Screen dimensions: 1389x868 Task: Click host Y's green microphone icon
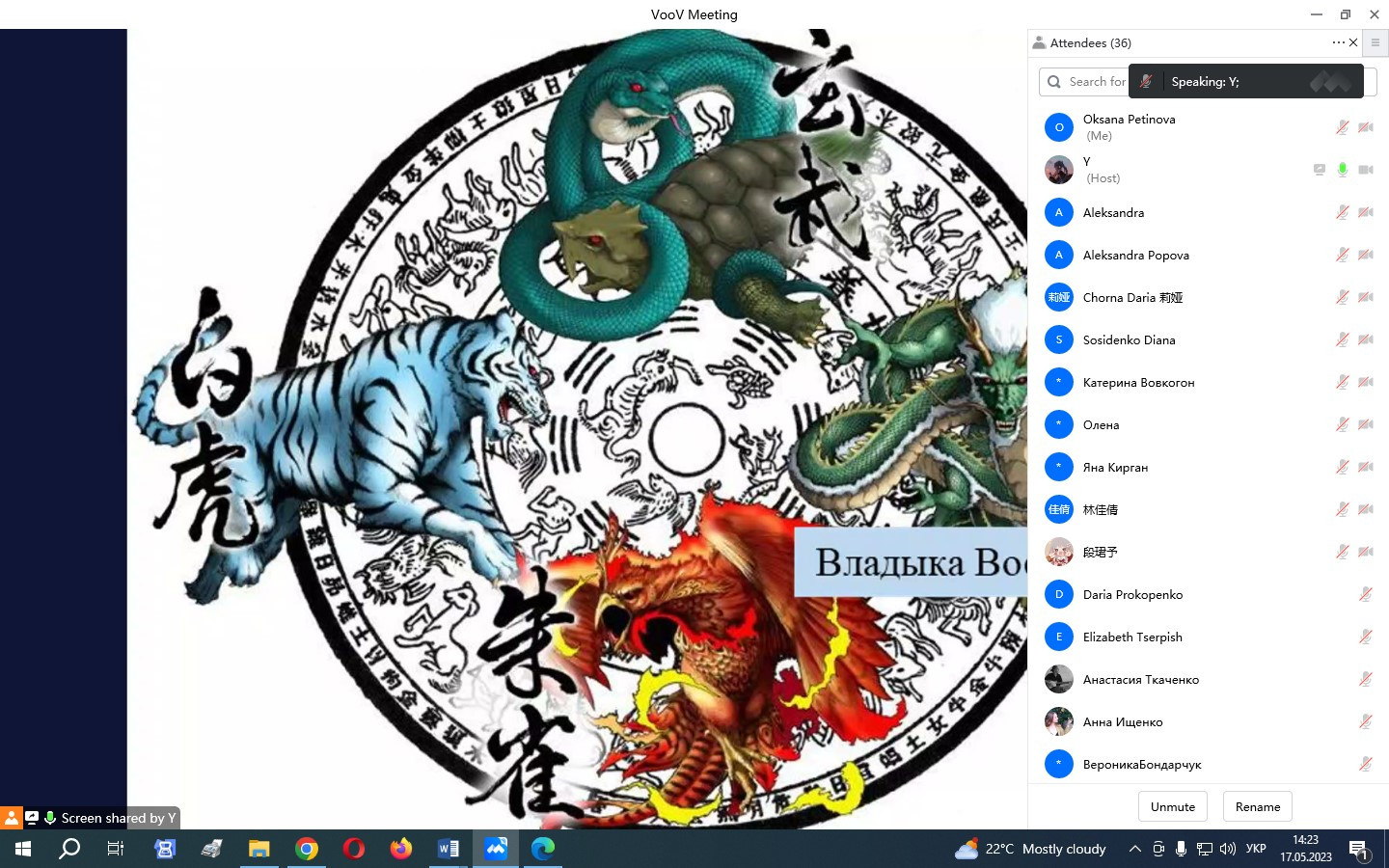coord(1342,170)
